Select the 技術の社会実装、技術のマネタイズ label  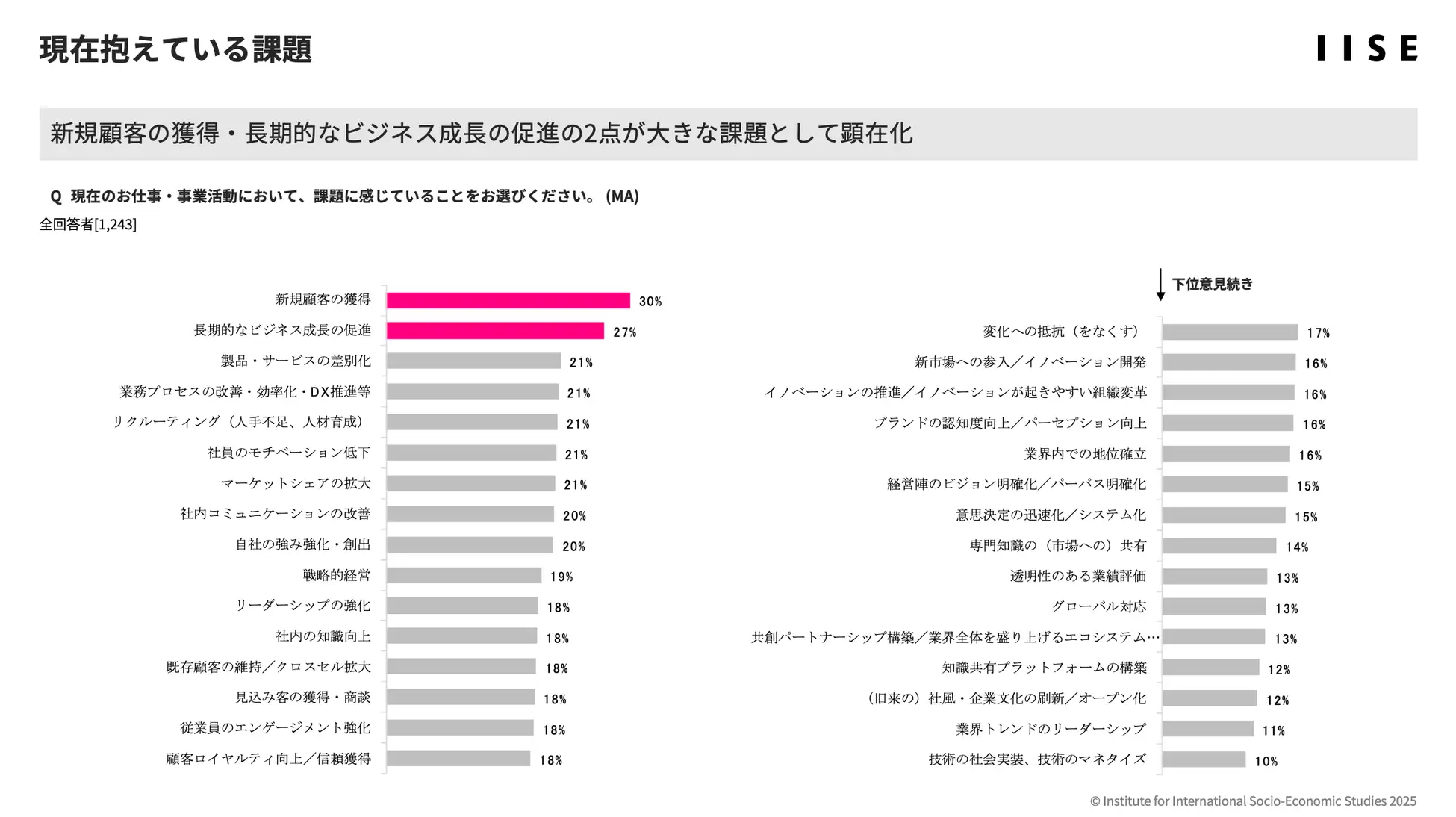click(x=1037, y=759)
